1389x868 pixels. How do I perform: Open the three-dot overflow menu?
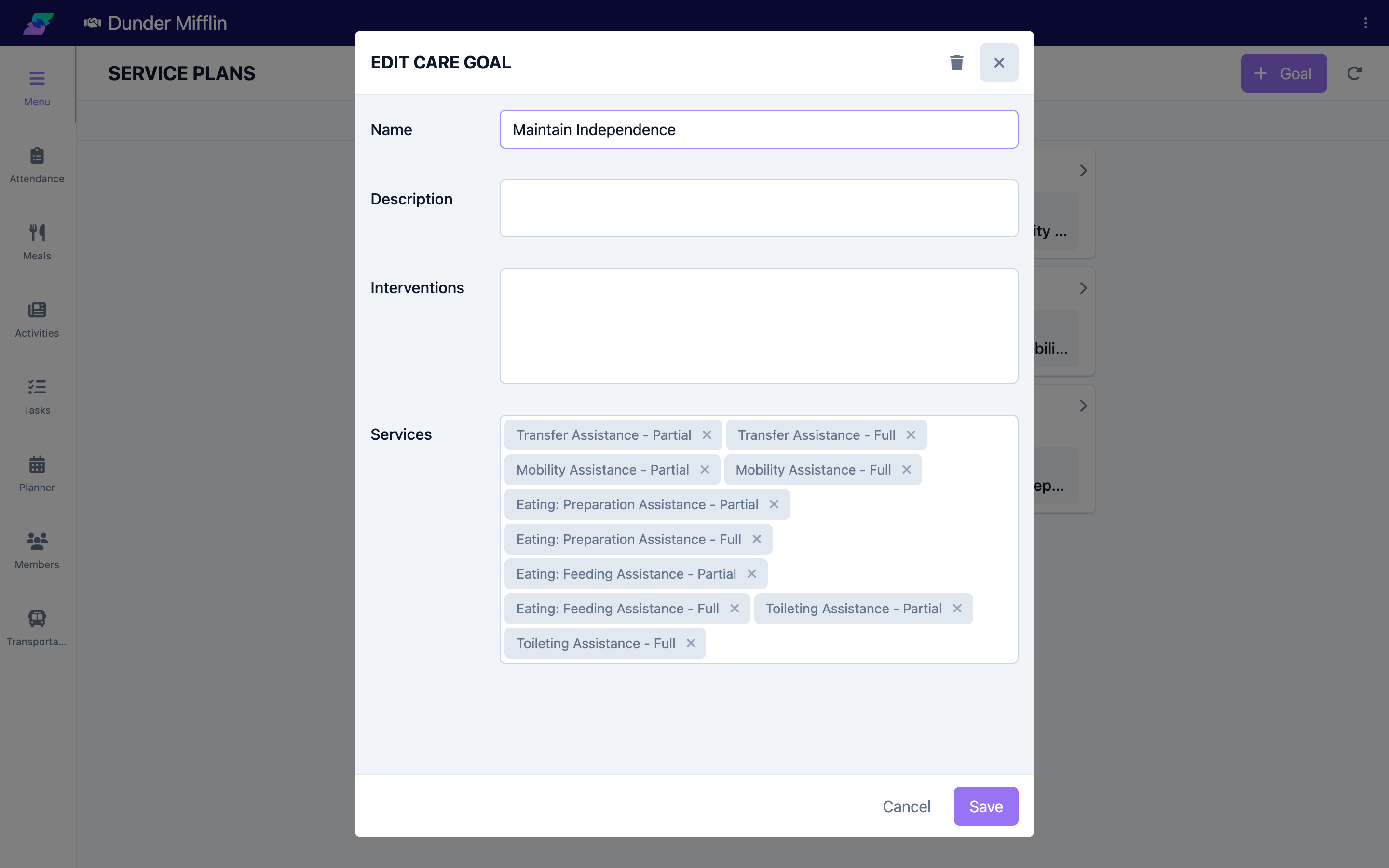click(1365, 23)
